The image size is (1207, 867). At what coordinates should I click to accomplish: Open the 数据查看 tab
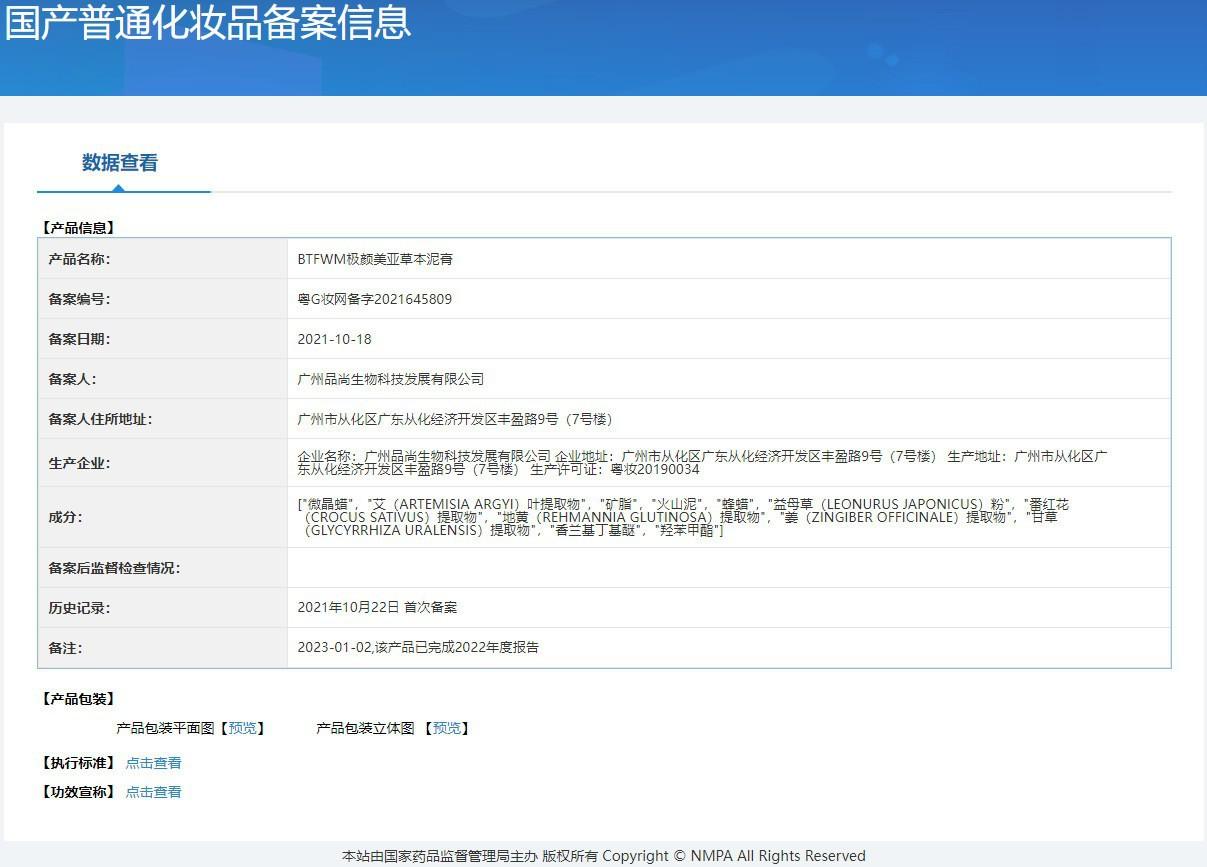tap(120, 163)
